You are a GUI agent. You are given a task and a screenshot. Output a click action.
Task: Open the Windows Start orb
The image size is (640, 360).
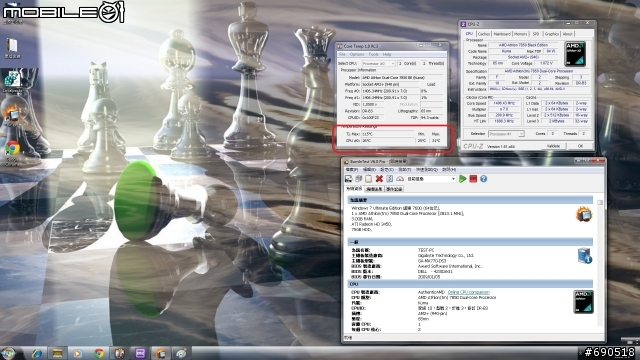pyautogui.click(x=8, y=353)
